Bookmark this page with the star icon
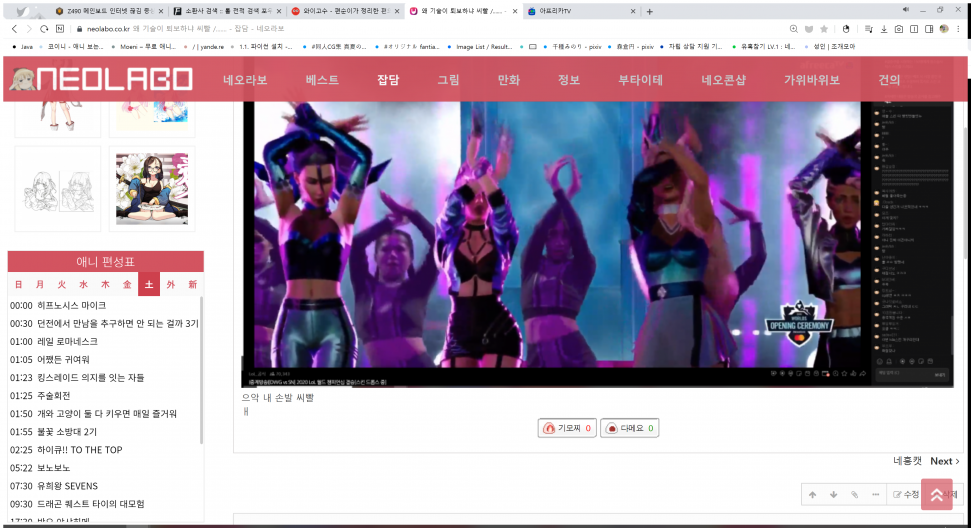The height and width of the screenshot is (528, 971). [x=824, y=29]
